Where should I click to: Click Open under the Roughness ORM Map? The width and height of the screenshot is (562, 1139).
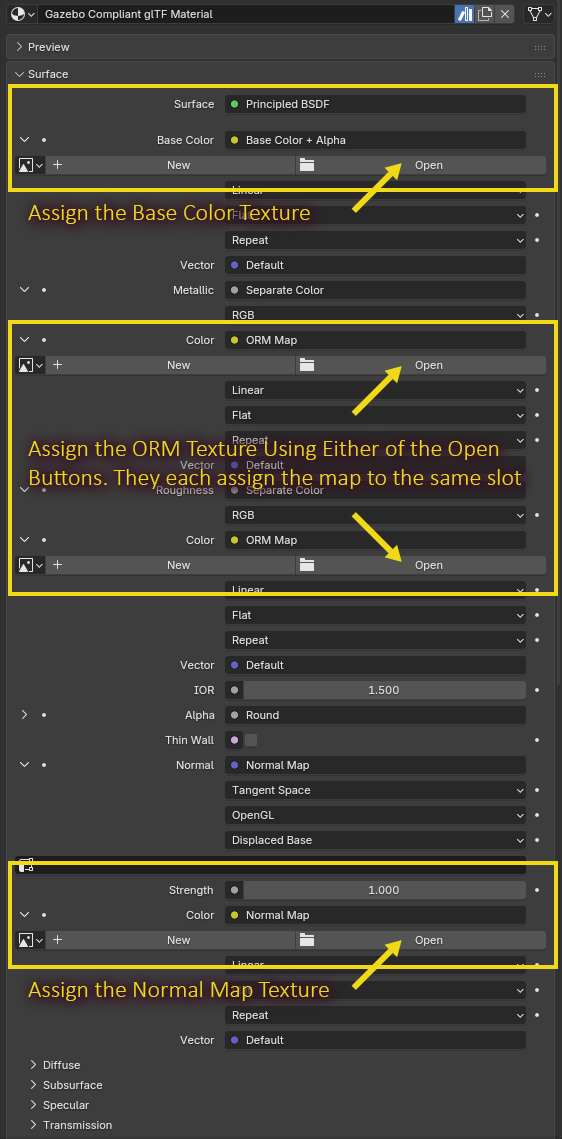421,564
